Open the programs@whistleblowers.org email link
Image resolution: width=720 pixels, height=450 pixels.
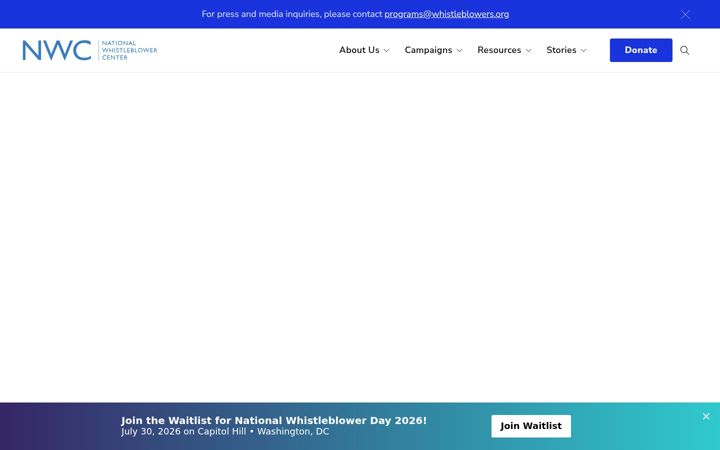pos(446,14)
